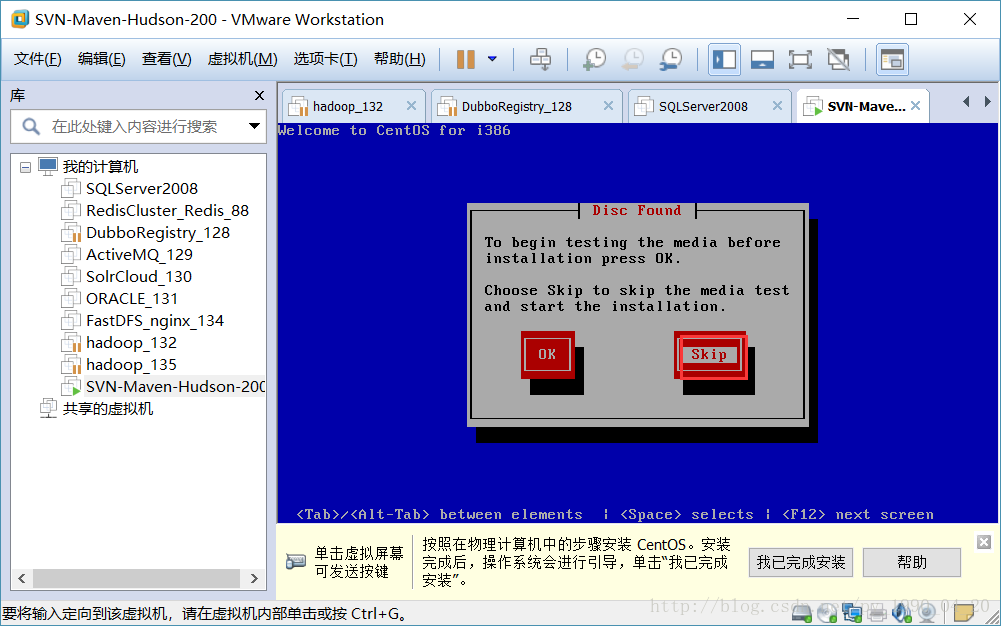The image size is (1001, 626).
Task: Click the hadoop_135 paused VM icon
Action: [71, 365]
